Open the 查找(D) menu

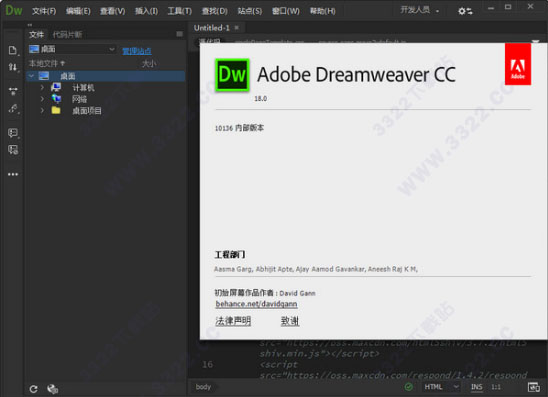pyautogui.click(x=215, y=11)
